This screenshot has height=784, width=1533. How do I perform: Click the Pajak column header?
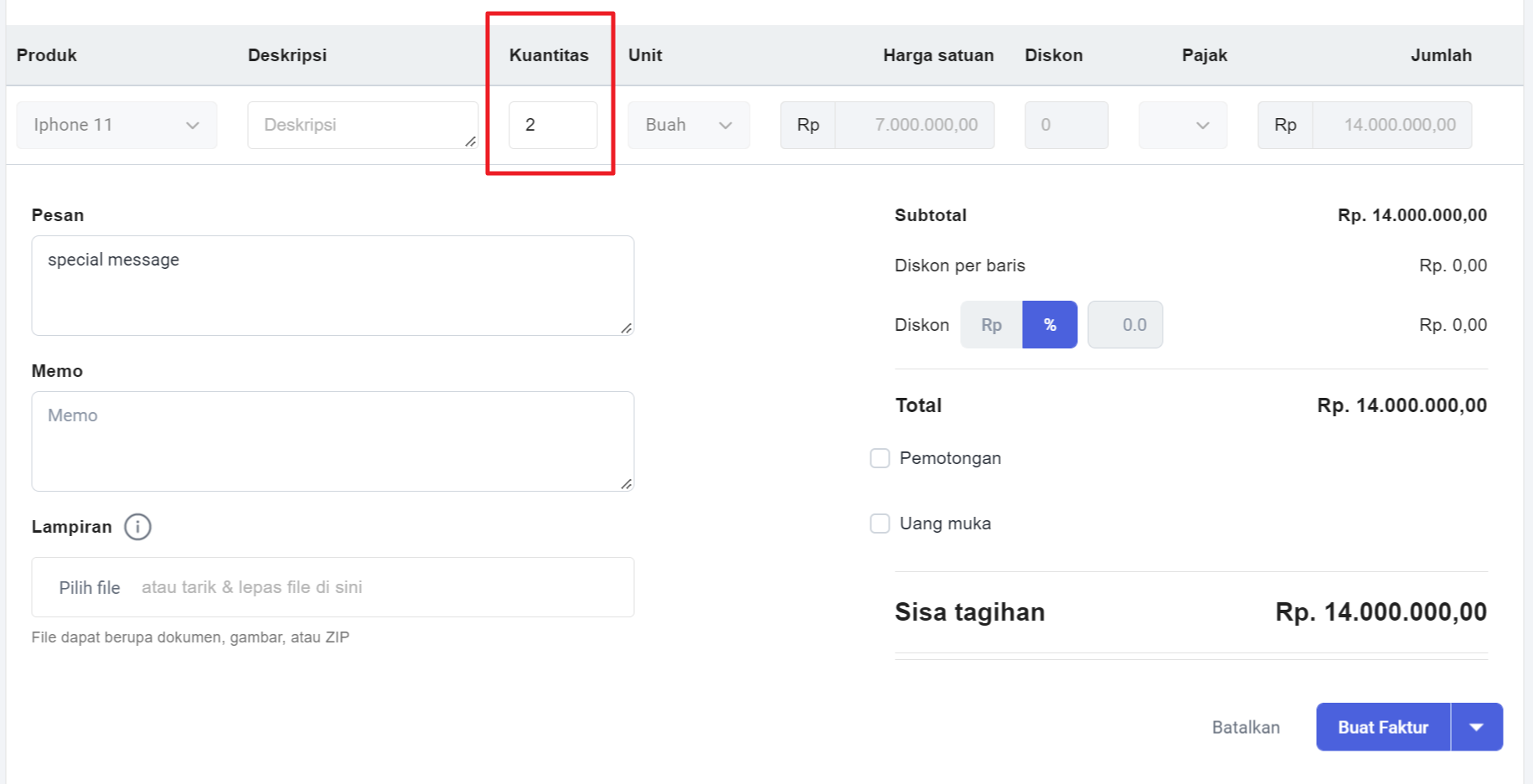coord(1205,55)
